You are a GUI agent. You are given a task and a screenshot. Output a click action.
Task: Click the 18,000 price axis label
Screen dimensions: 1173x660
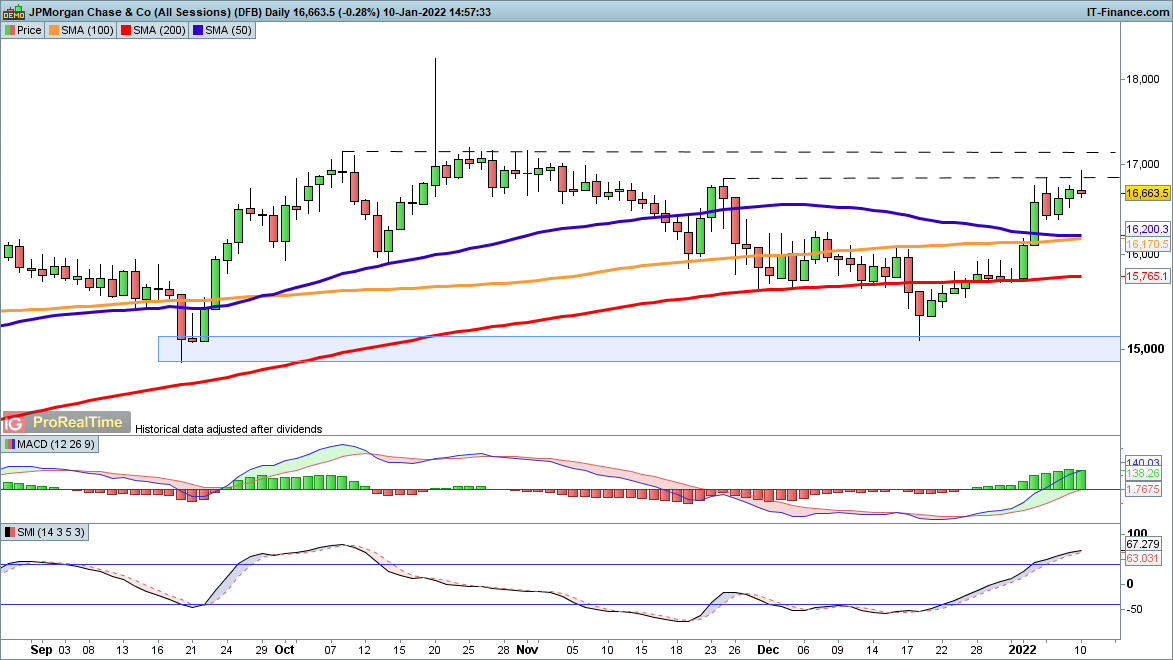click(1142, 79)
